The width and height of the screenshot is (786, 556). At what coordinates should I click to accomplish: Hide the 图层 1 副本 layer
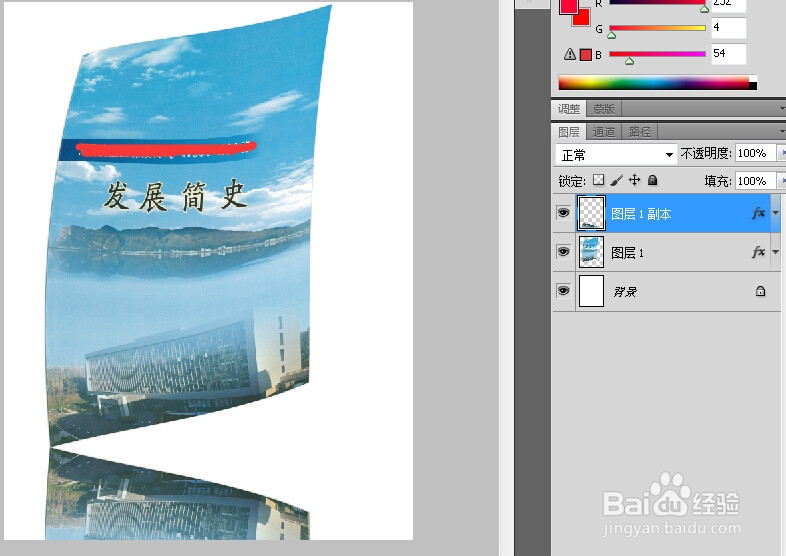coord(563,213)
